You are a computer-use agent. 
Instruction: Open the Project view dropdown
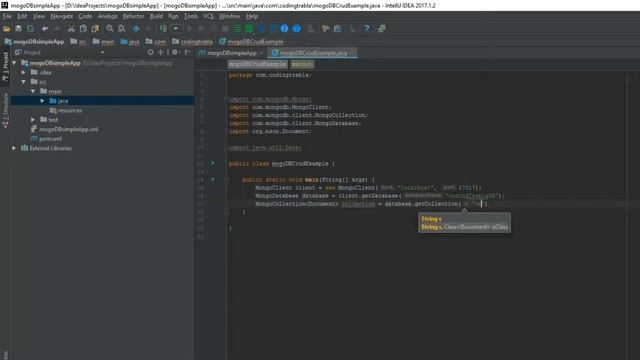tap(102, 52)
